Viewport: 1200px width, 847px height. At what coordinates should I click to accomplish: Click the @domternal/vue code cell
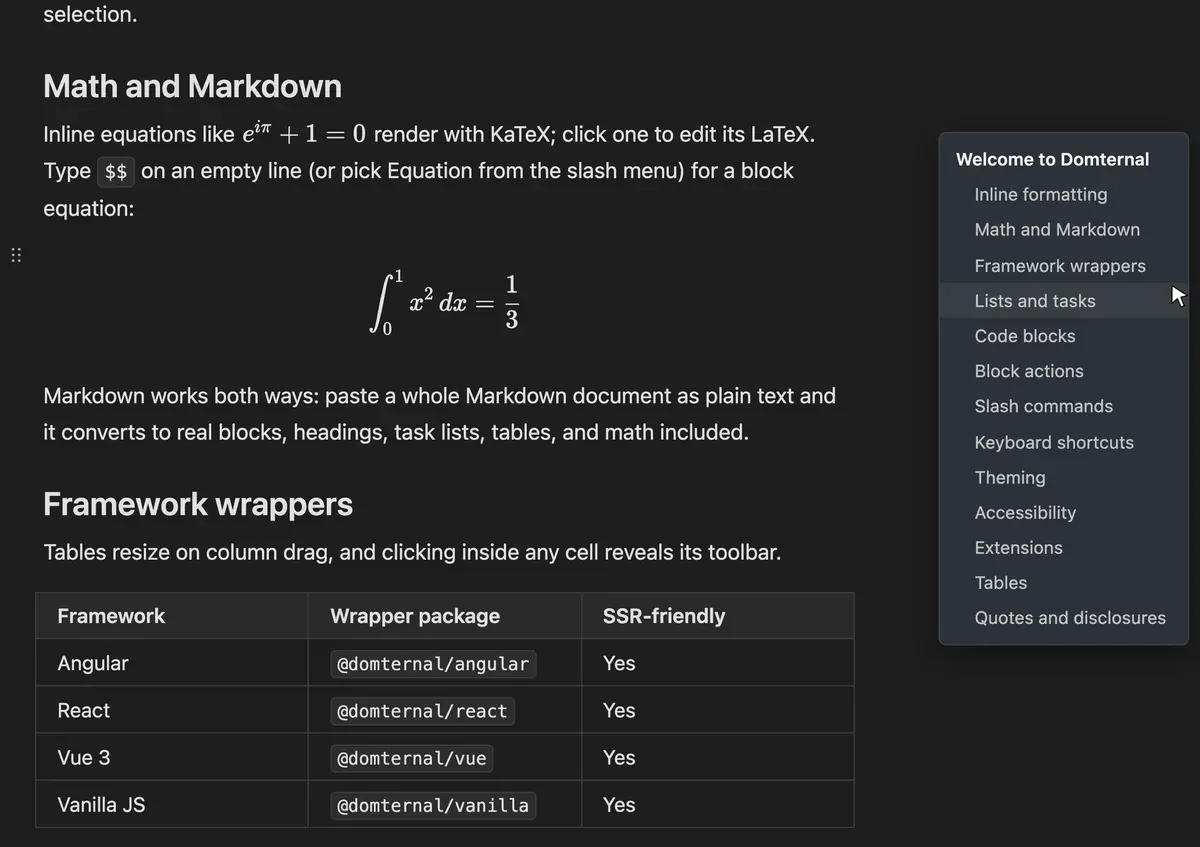point(412,758)
